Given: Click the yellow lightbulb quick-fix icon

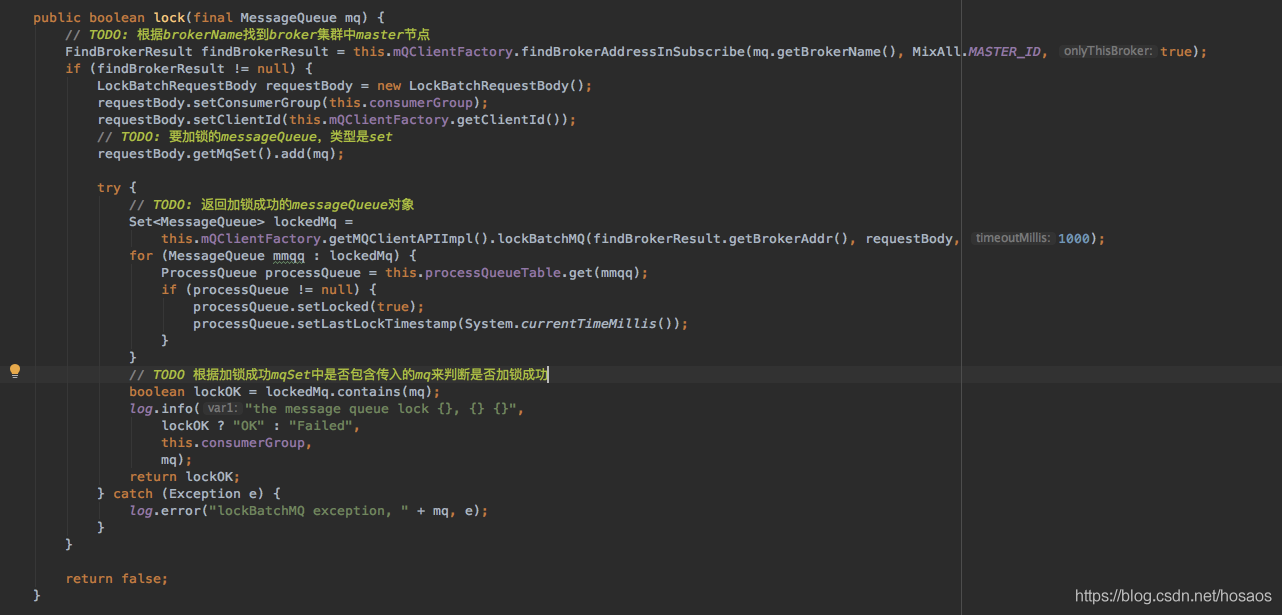Looking at the screenshot, I should pos(15,372).
